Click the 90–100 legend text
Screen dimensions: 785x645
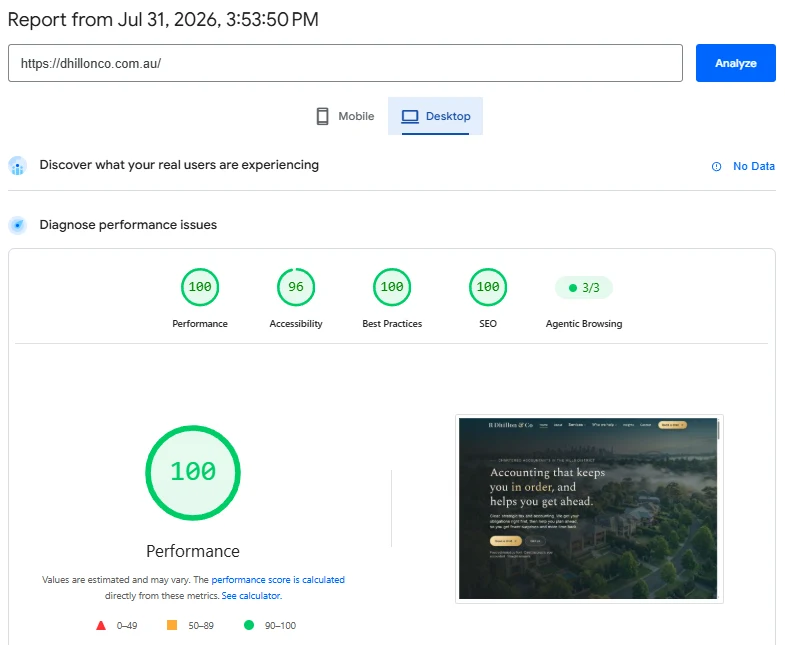[280, 625]
